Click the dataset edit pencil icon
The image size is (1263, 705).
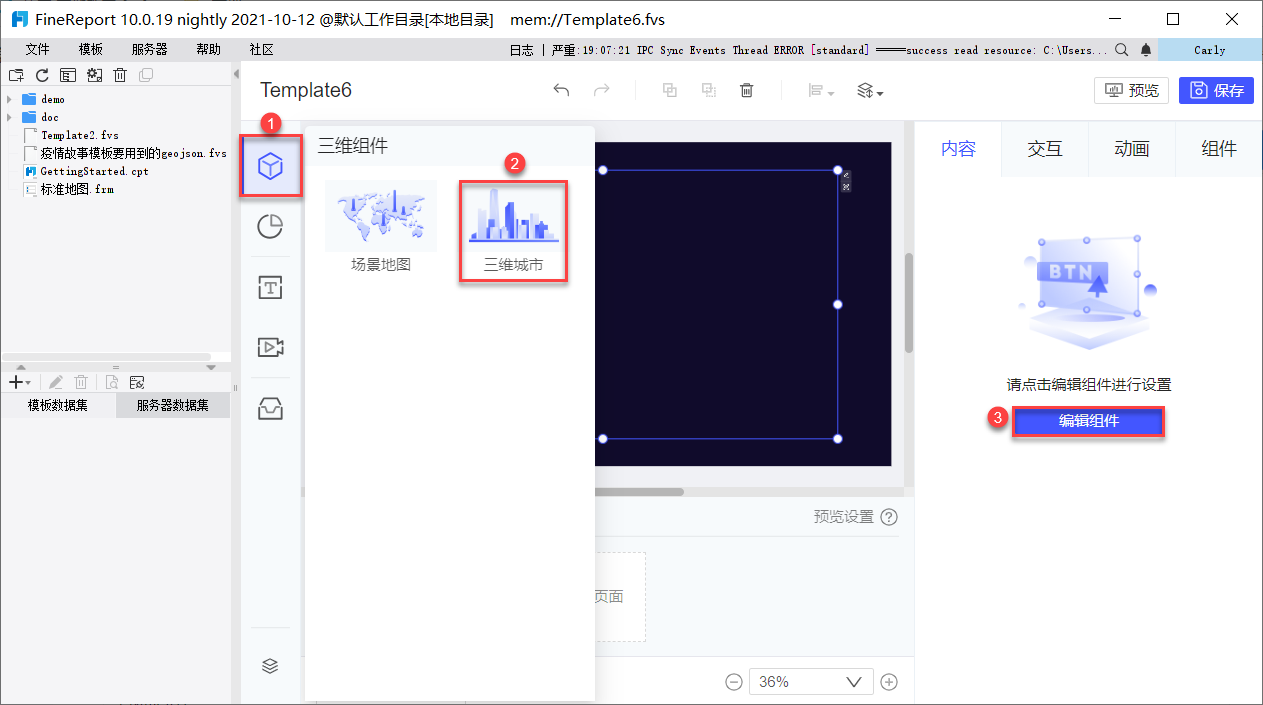[x=56, y=382]
